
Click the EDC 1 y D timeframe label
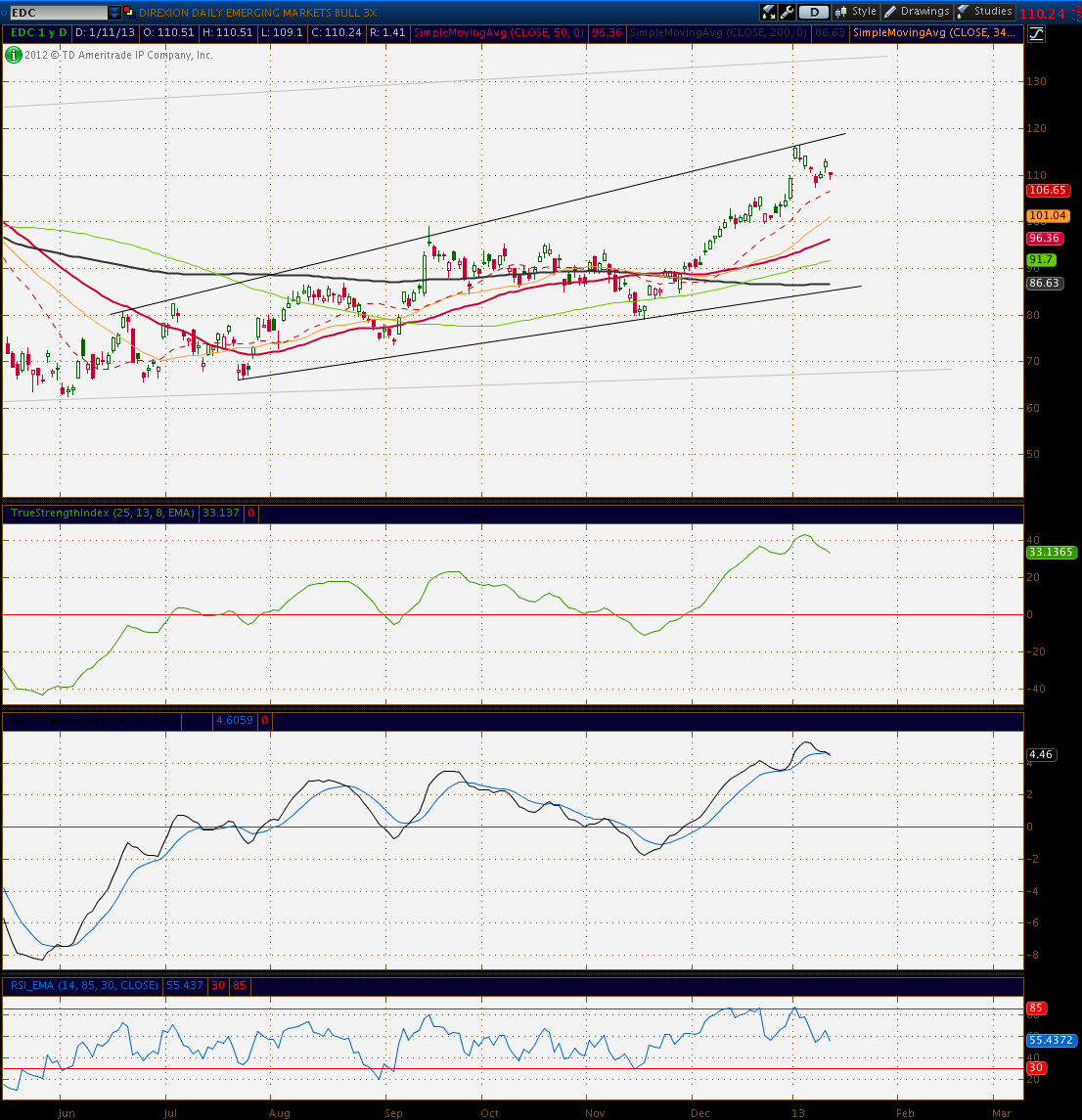tap(38, 33)
